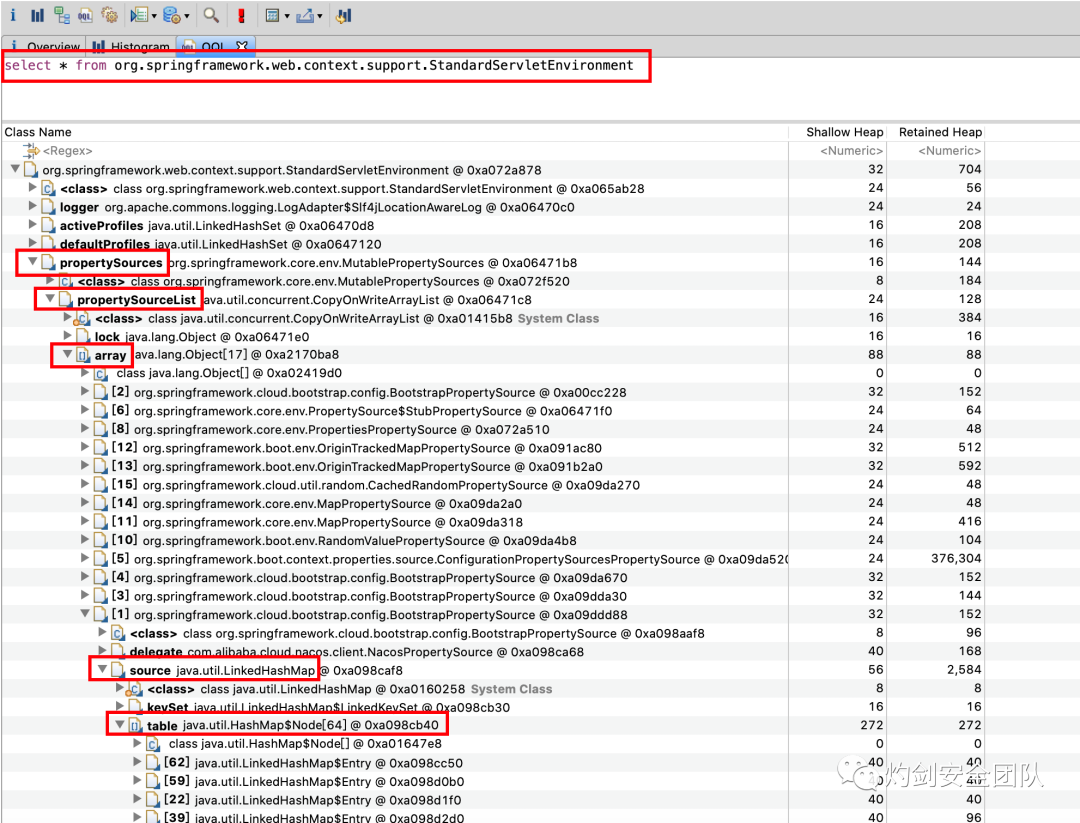Image resolution: width=1080 pixels, height=823 pixels.
Task: Select the OQL tab
Action: tap(213, 46)
